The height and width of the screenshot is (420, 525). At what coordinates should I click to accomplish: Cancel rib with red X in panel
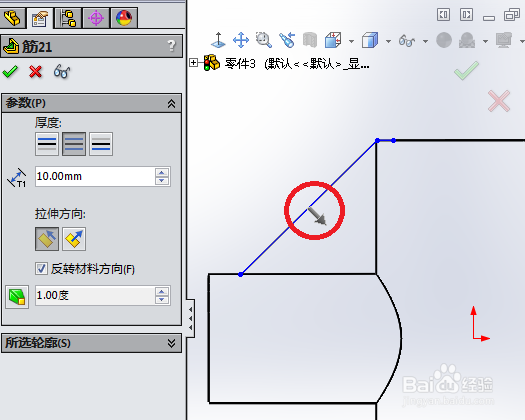click(35, 71)
